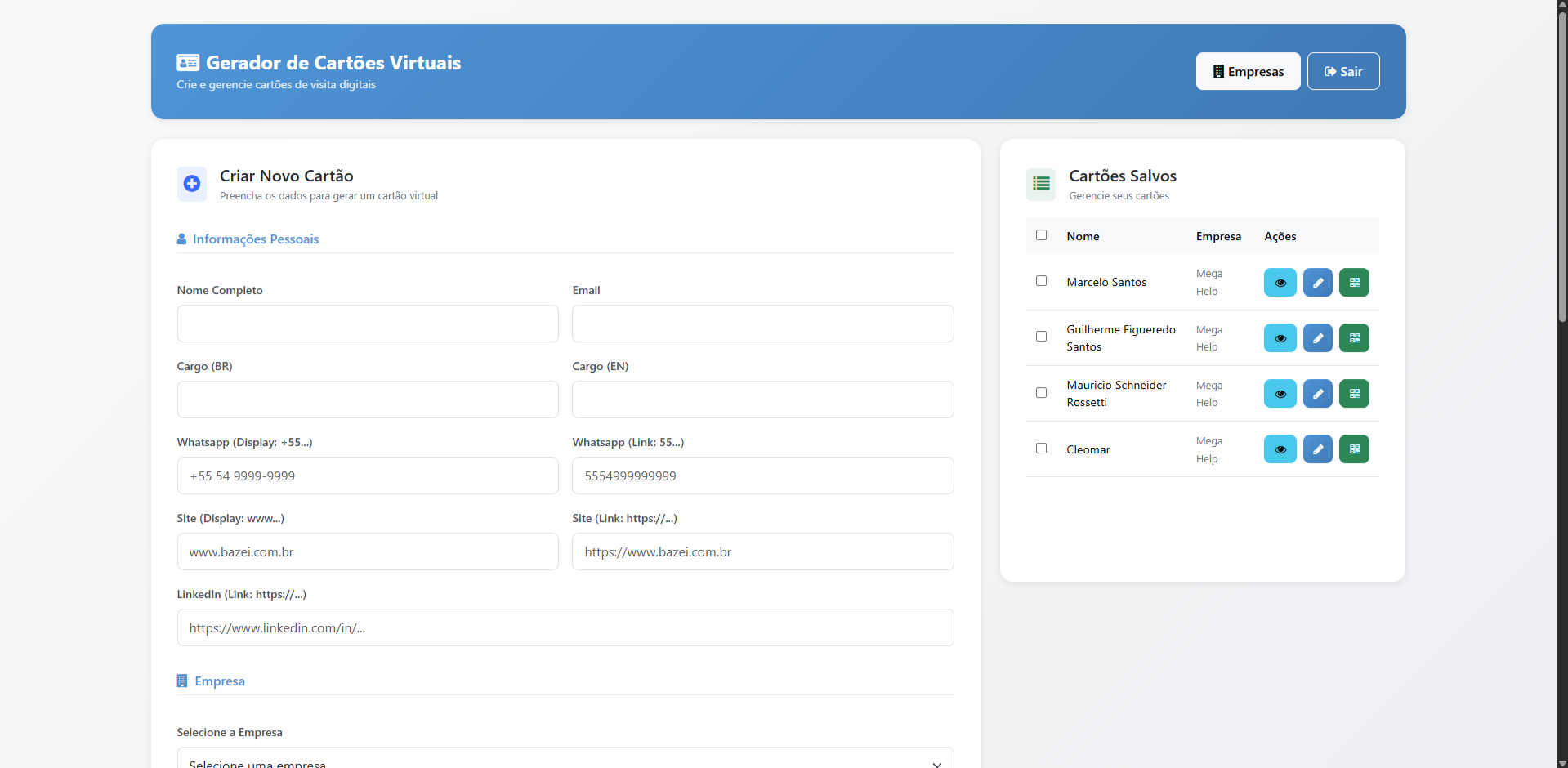This screenshot has height=768, width=1568.
Task: Click the Empresas button in header
Action: coord(1248,72)
